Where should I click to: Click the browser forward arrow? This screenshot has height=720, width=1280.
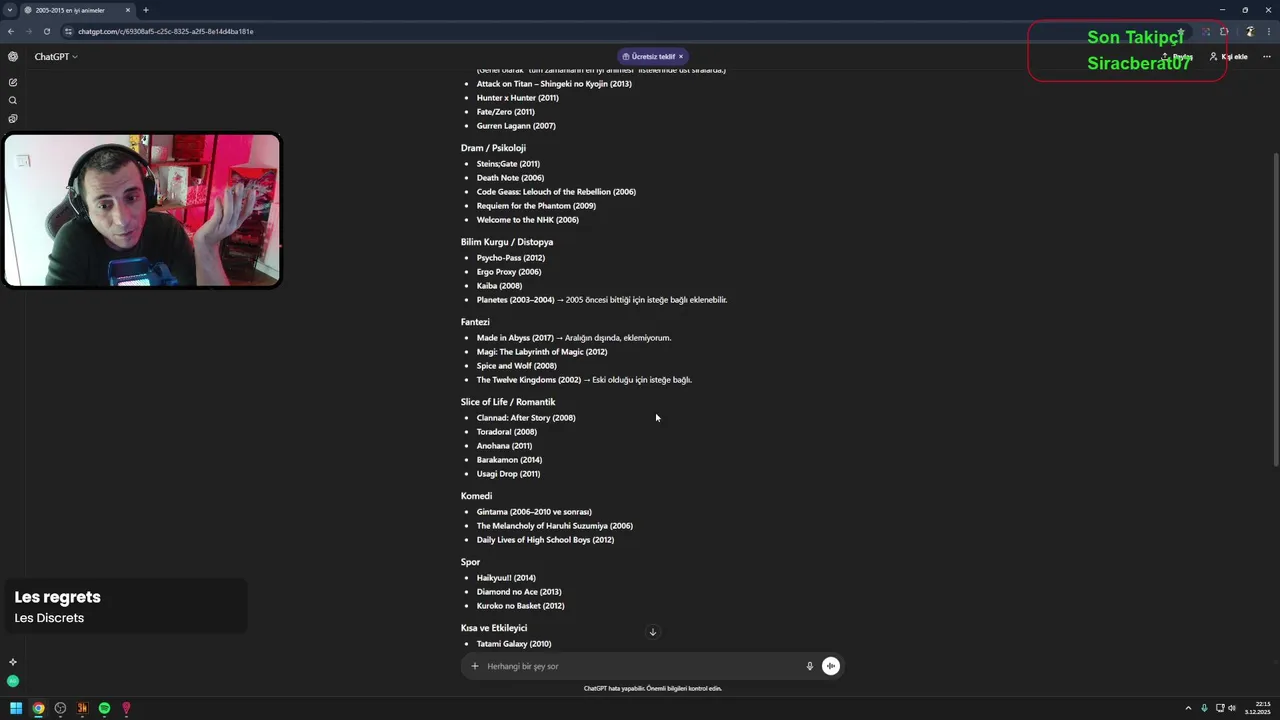pyautogui.click(x=28, y=31)
